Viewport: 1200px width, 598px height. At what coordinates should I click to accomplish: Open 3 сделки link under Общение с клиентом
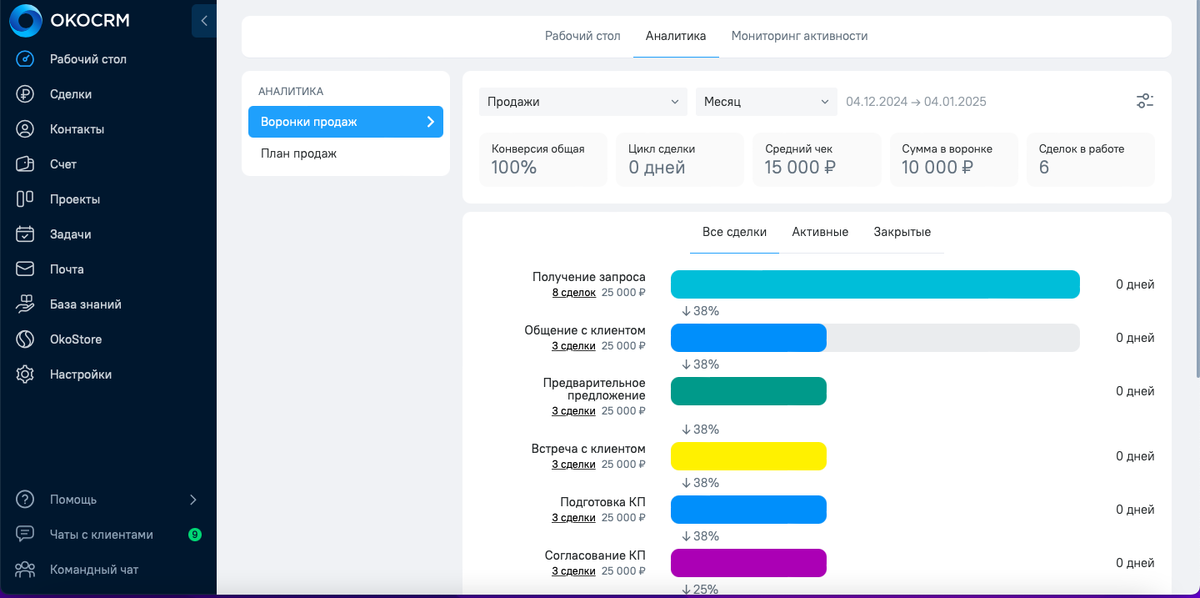pyautogui.click(x=574, y=345)
